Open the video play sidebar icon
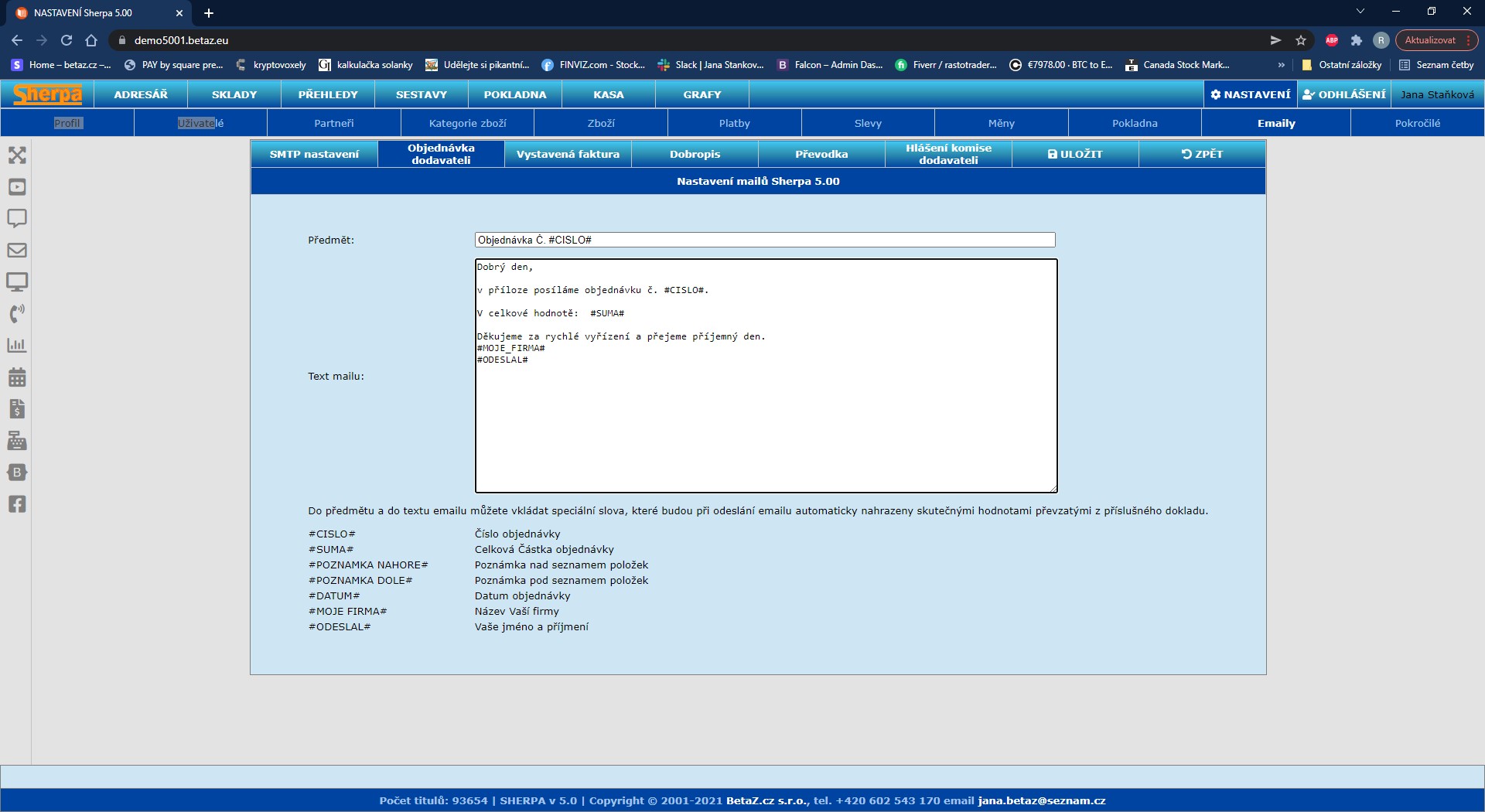The image size is (1485, 812). tap(17, 187)
